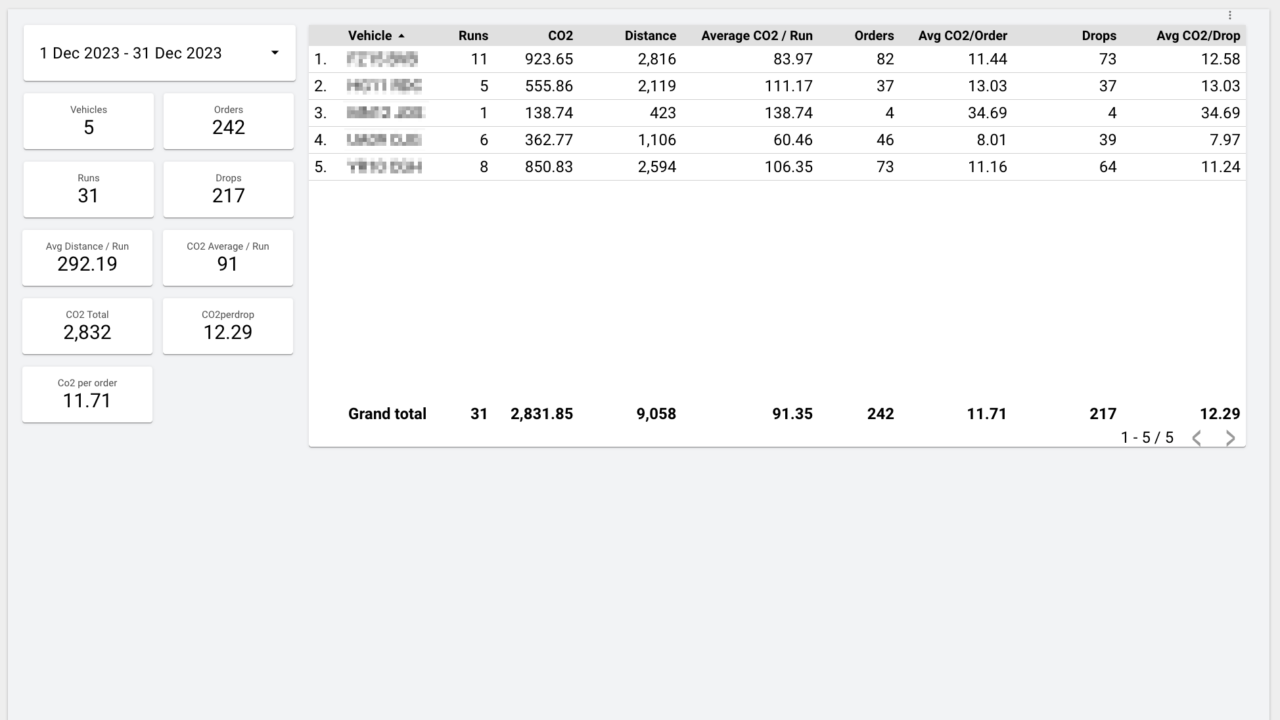Sort table by Drops column header
The image size is (1280, 720).
click(x=1099, y=35)
